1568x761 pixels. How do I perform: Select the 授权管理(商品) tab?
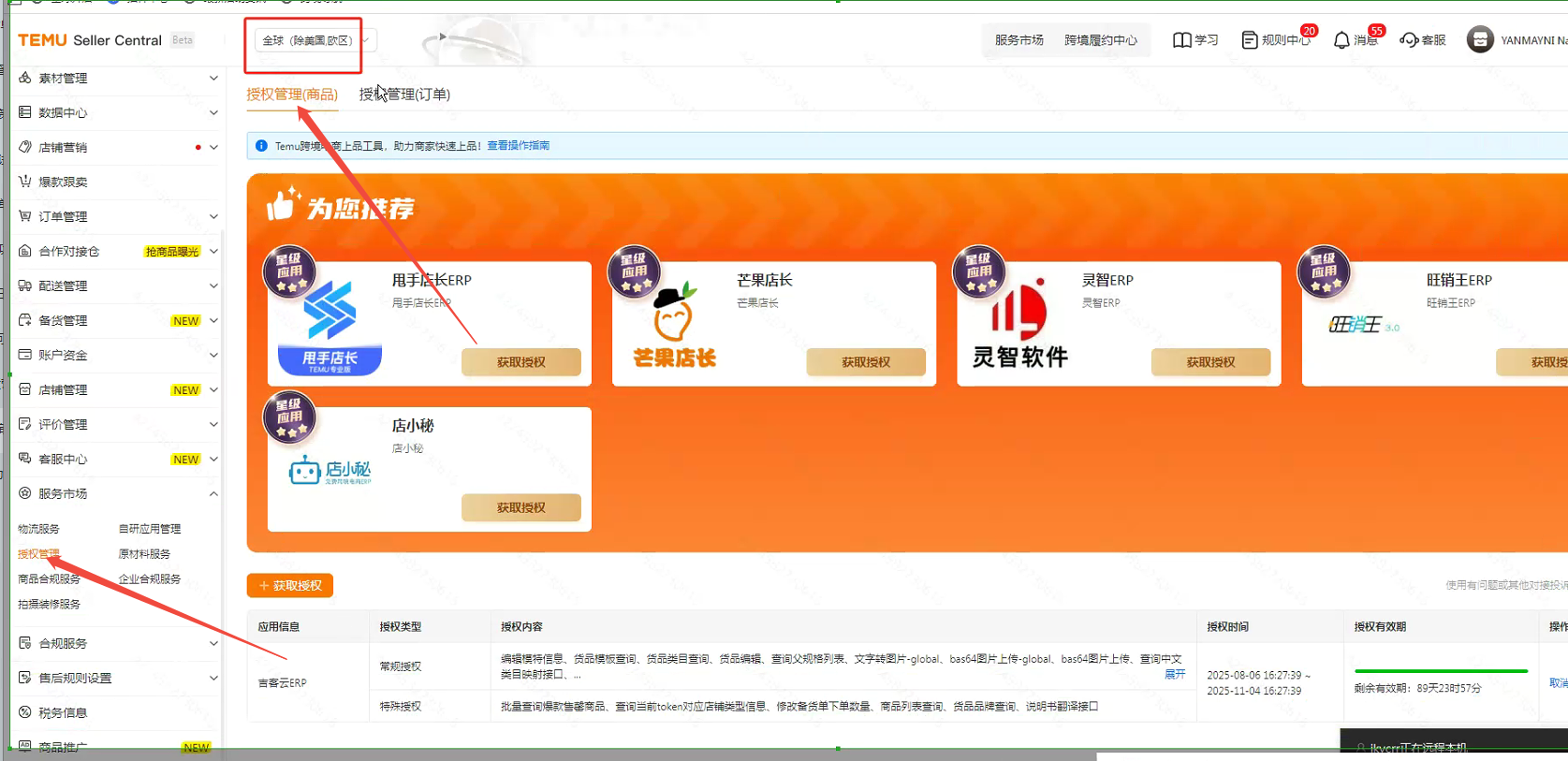(292, 95)
